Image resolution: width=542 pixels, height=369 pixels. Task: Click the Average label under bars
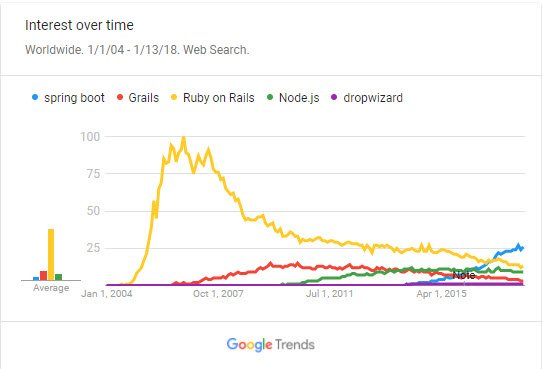pos(51,288)
